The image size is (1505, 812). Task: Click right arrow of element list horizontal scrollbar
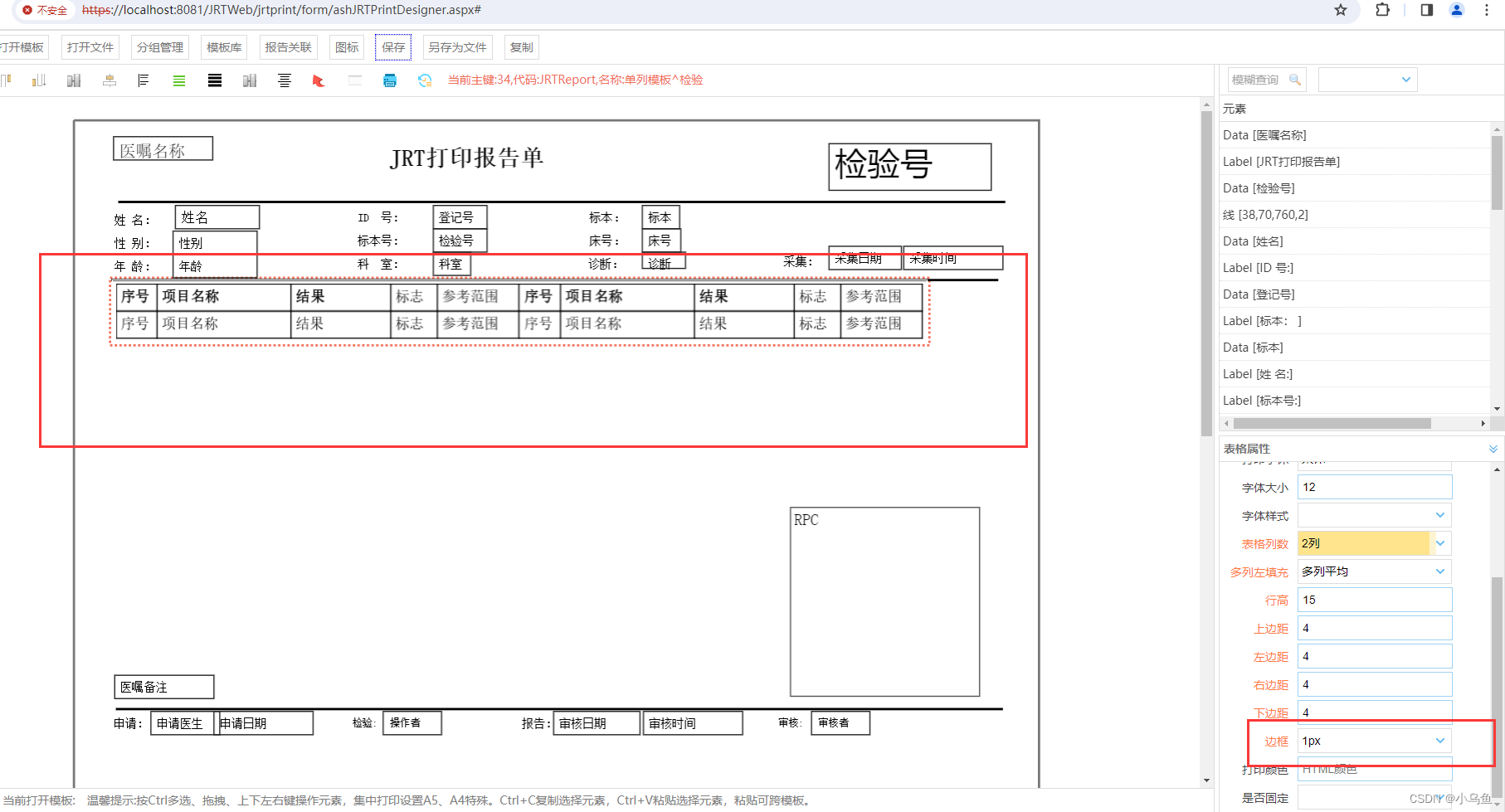tap(1483, 423)
